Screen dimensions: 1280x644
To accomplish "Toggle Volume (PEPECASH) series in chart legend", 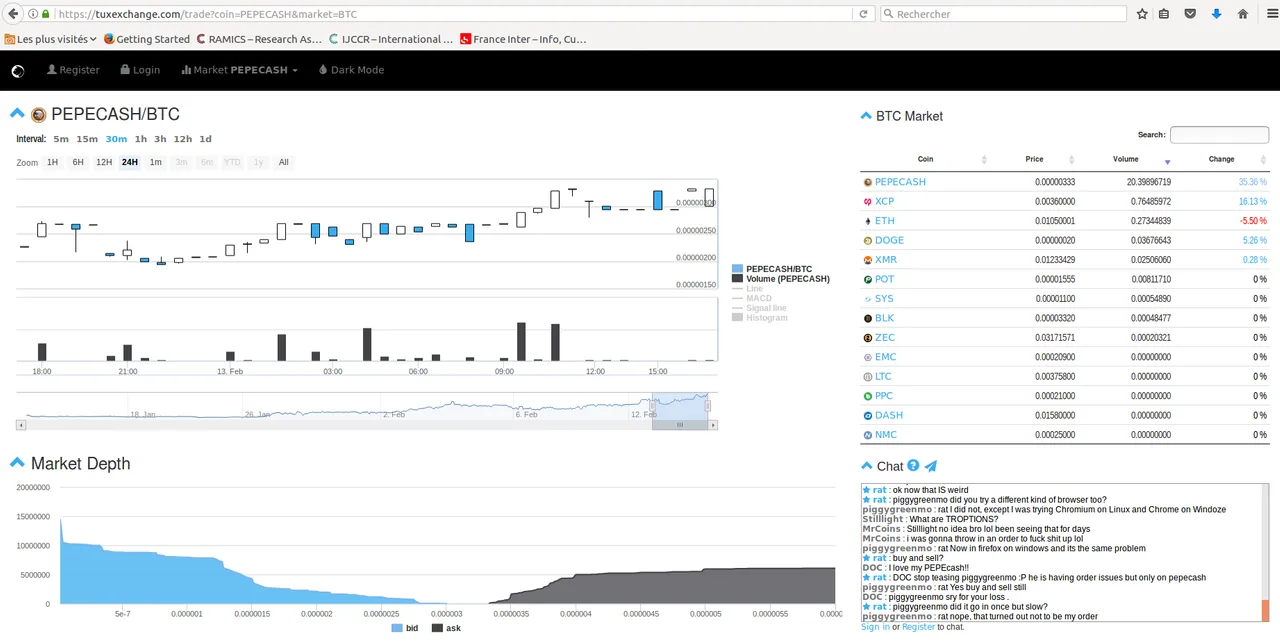I will [781, 279].
